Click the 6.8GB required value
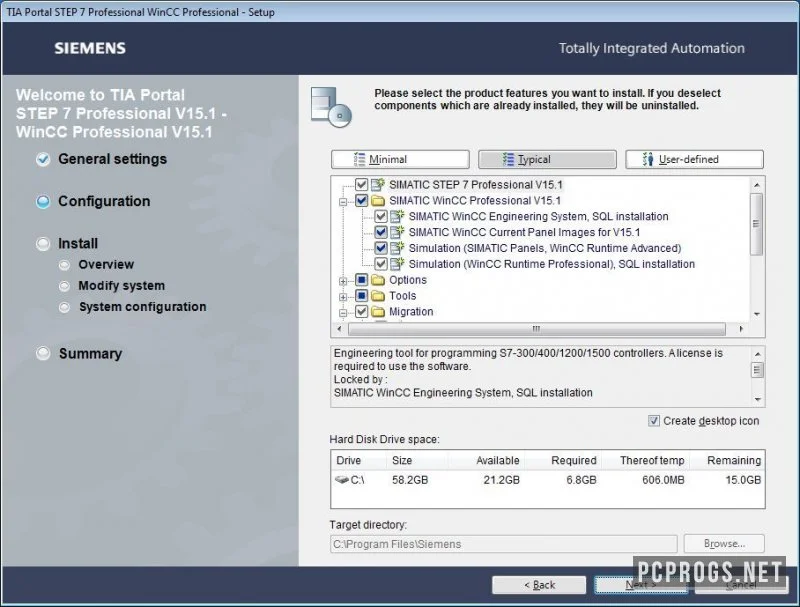800x607 pixels. tap(581, 480)
